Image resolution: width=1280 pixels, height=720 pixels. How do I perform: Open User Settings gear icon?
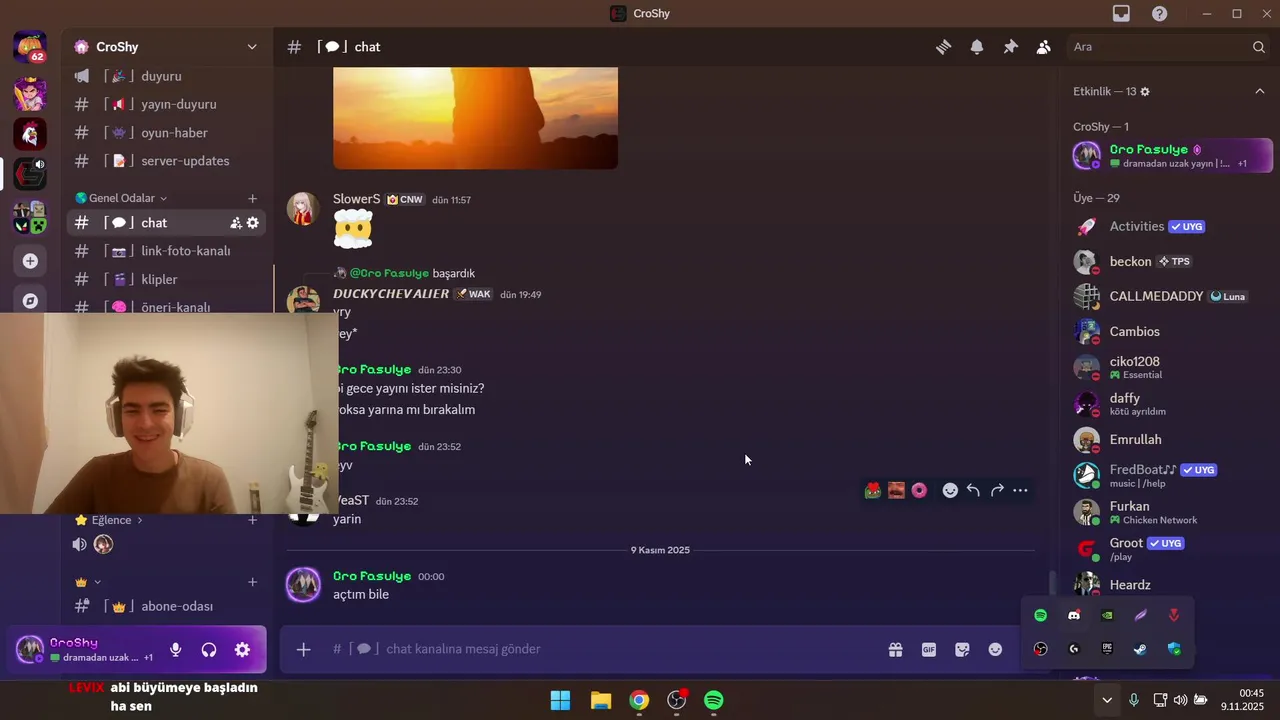point(242,650)
